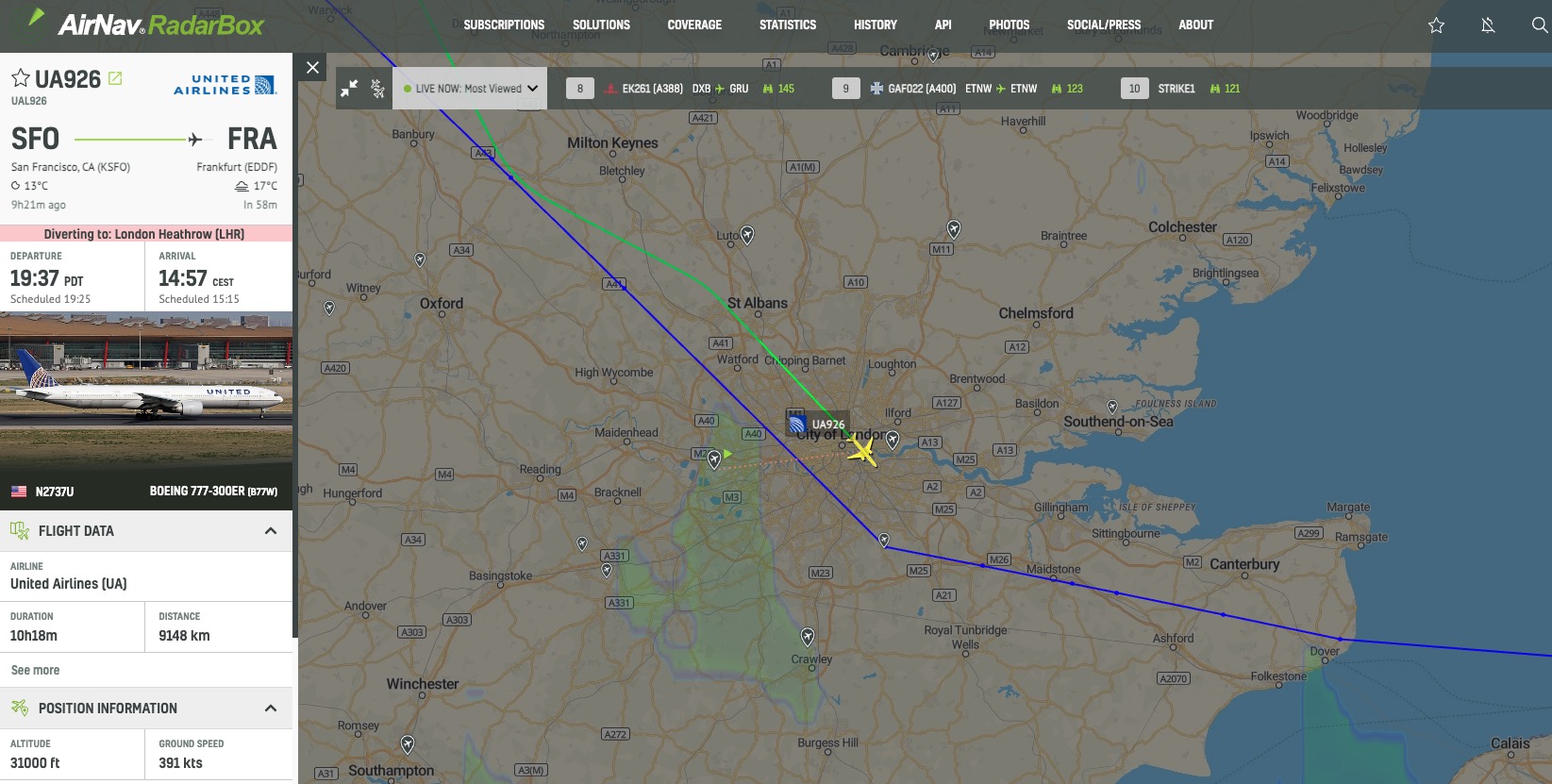Favorite flight UA926 with star icon

coord(20,78)
